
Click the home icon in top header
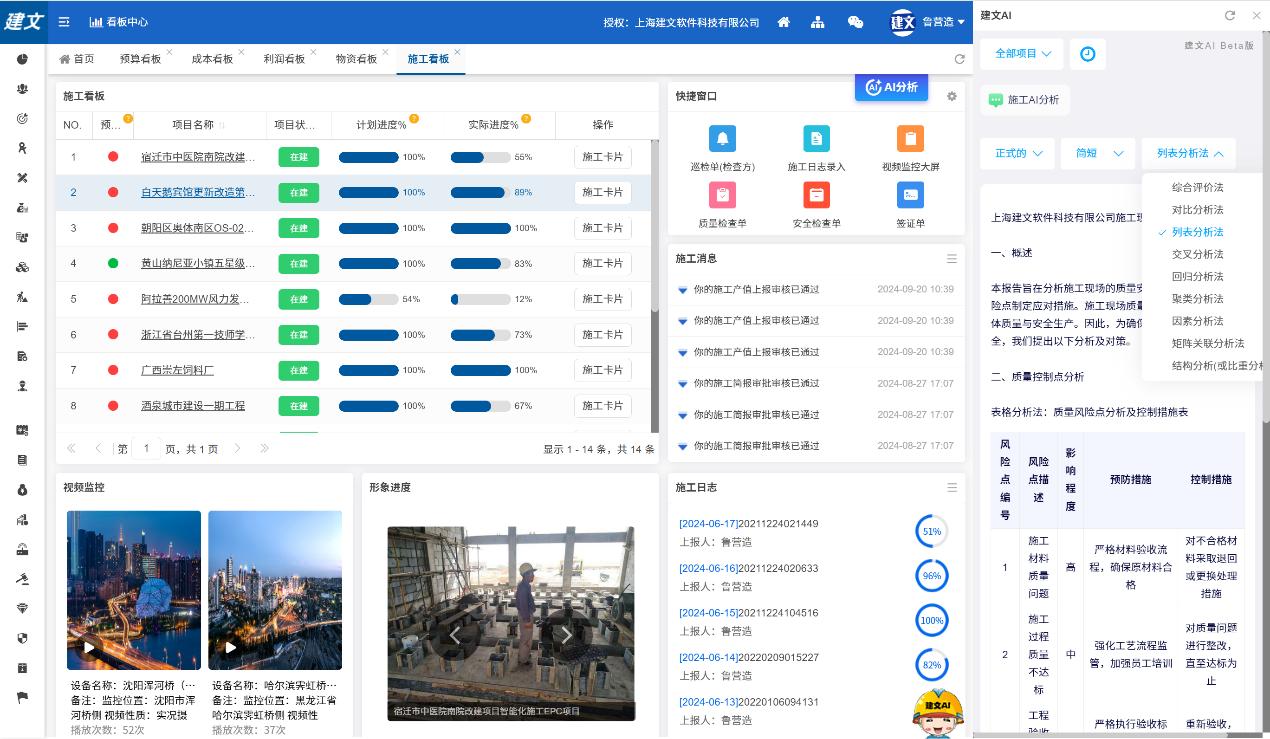point(784,22)
